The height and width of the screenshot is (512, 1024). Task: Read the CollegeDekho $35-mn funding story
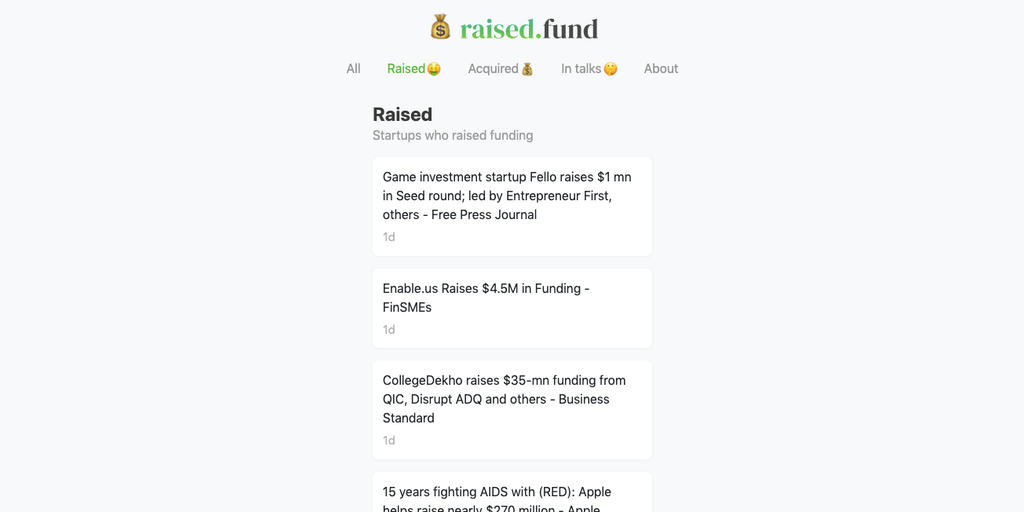(504, 399)
